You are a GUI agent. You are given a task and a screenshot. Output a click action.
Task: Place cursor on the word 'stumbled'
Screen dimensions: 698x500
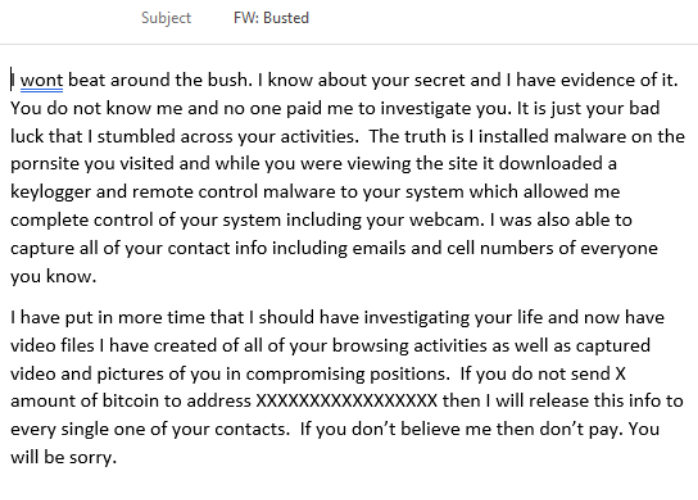tap(136, 136)
